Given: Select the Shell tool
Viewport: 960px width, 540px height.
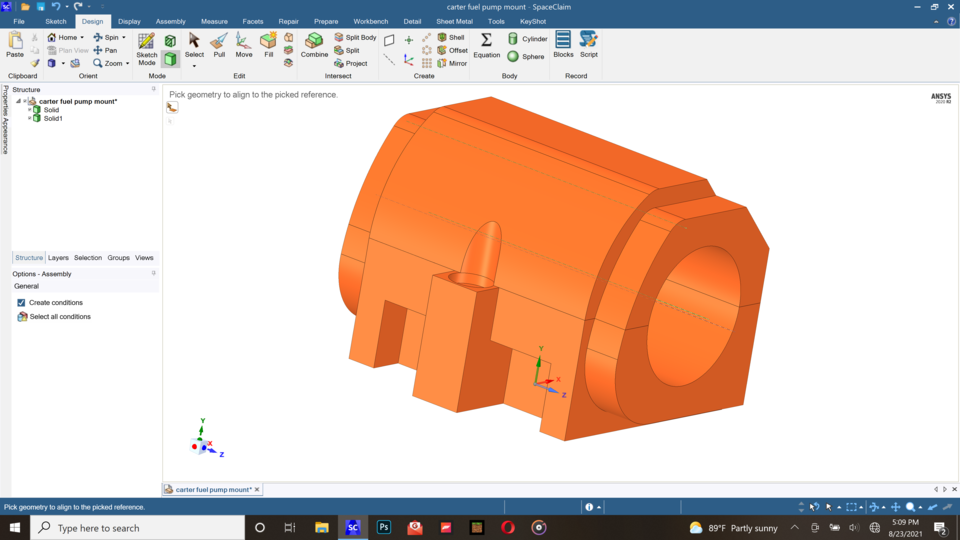Looking at the screenshot, I should pos(451,37).
